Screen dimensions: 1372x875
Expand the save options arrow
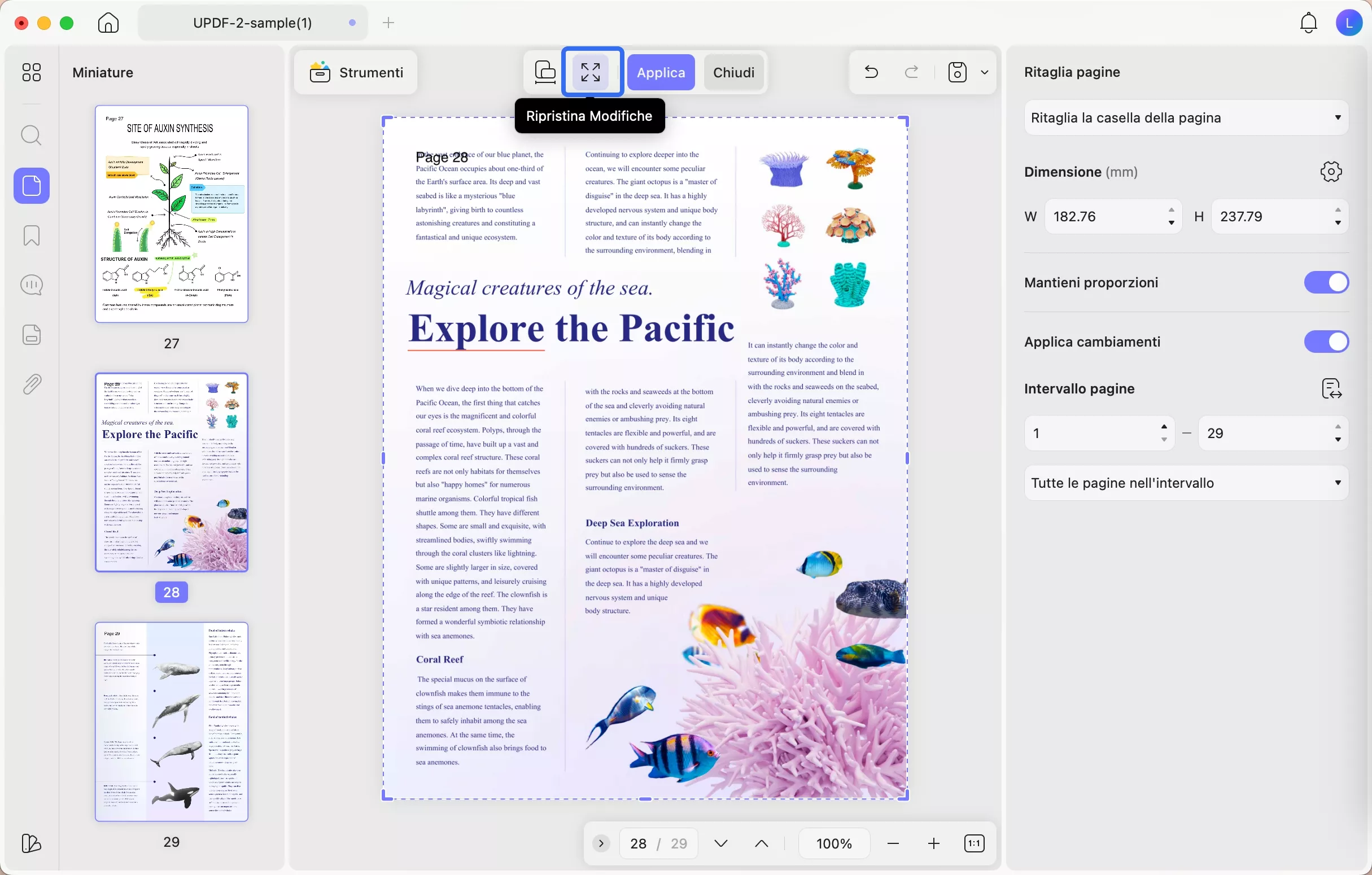(x=985, y=72)
